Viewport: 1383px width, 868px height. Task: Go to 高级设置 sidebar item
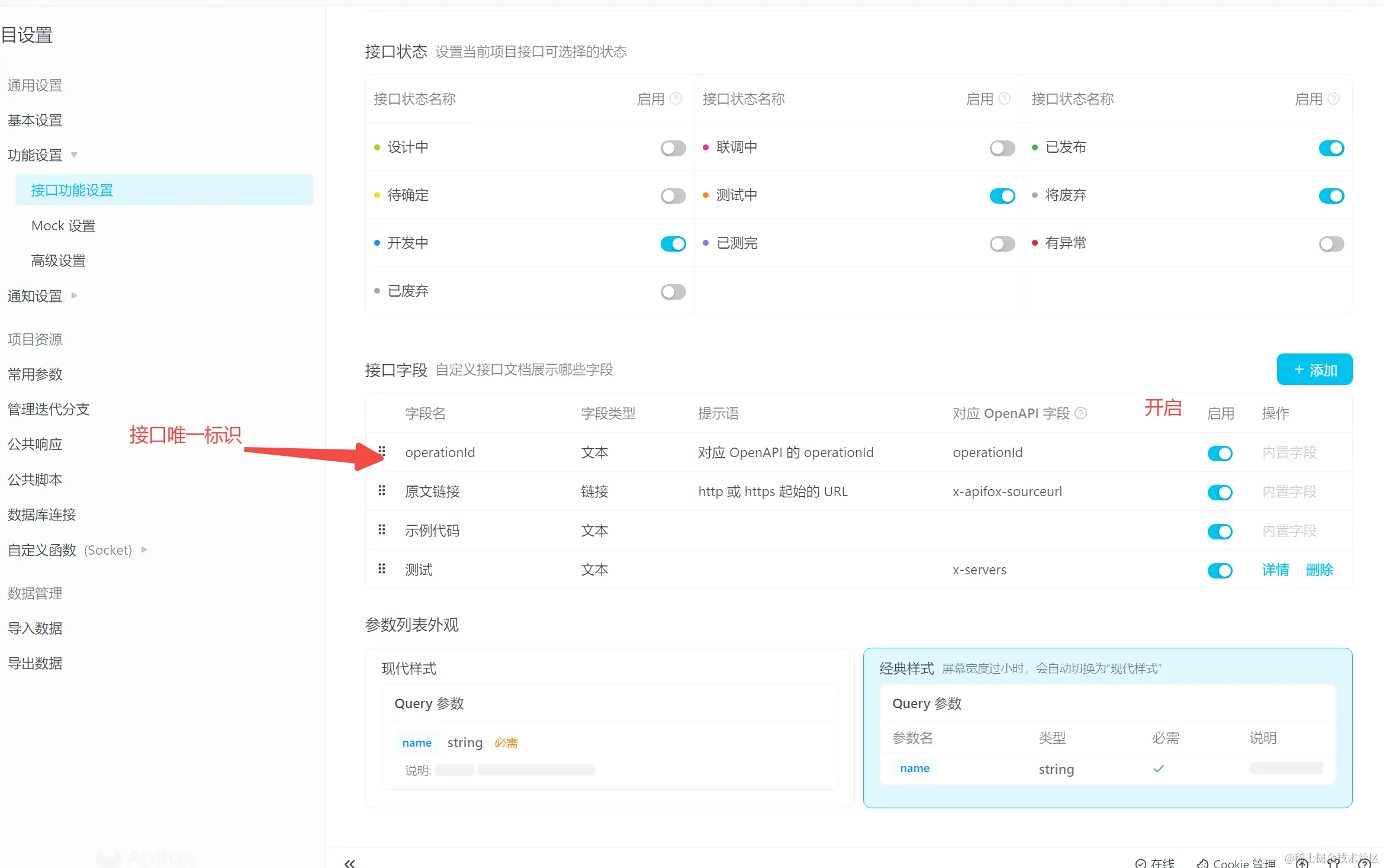(59, 261)
